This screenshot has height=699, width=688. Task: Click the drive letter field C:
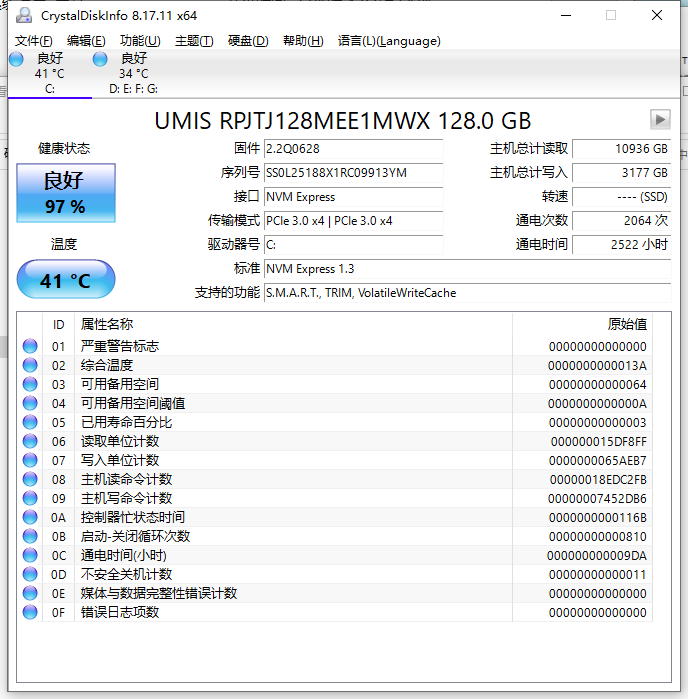[x=354, y=245]
